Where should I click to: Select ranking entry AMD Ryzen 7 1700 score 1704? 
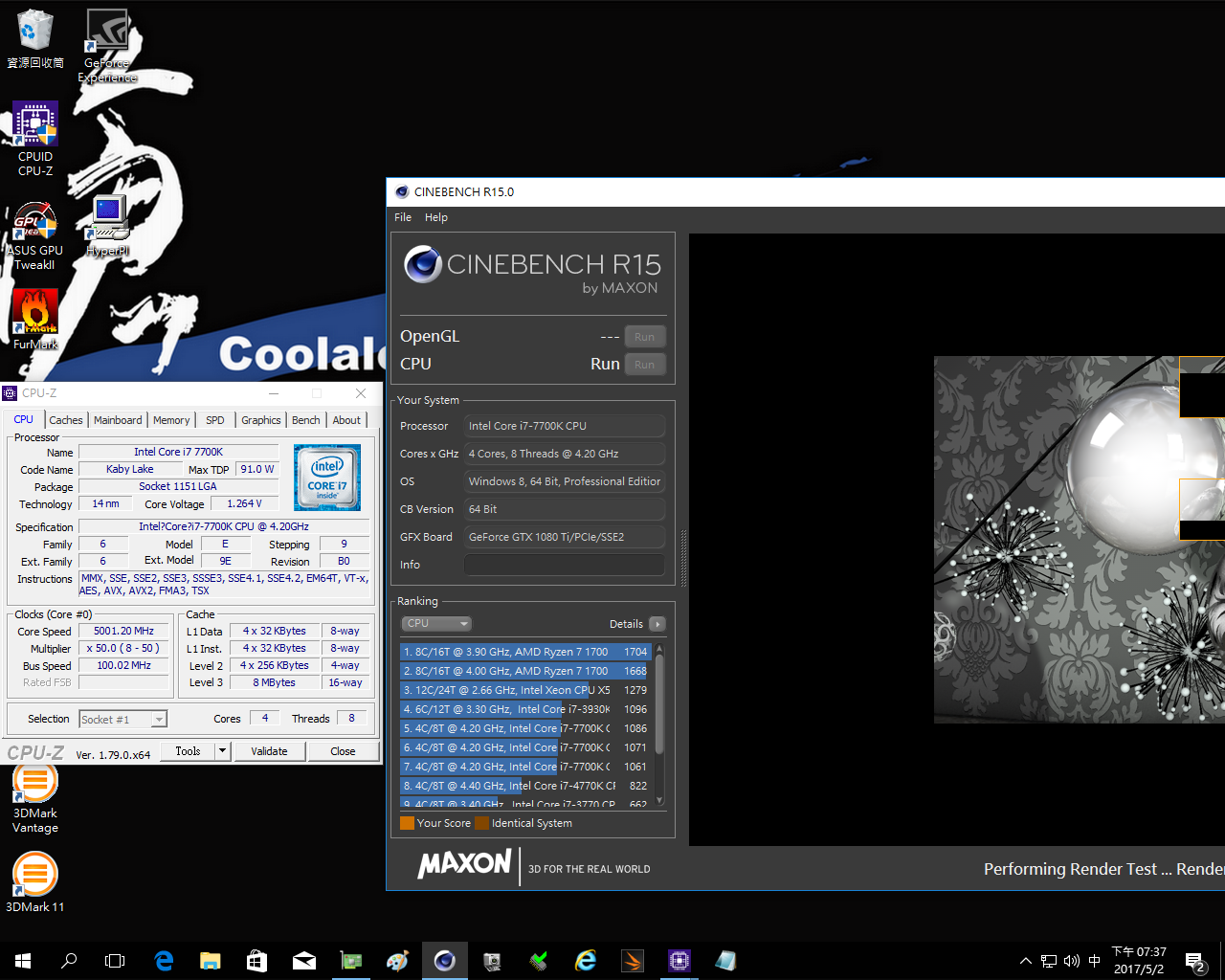pyautogui.click(x=524, y=652)
